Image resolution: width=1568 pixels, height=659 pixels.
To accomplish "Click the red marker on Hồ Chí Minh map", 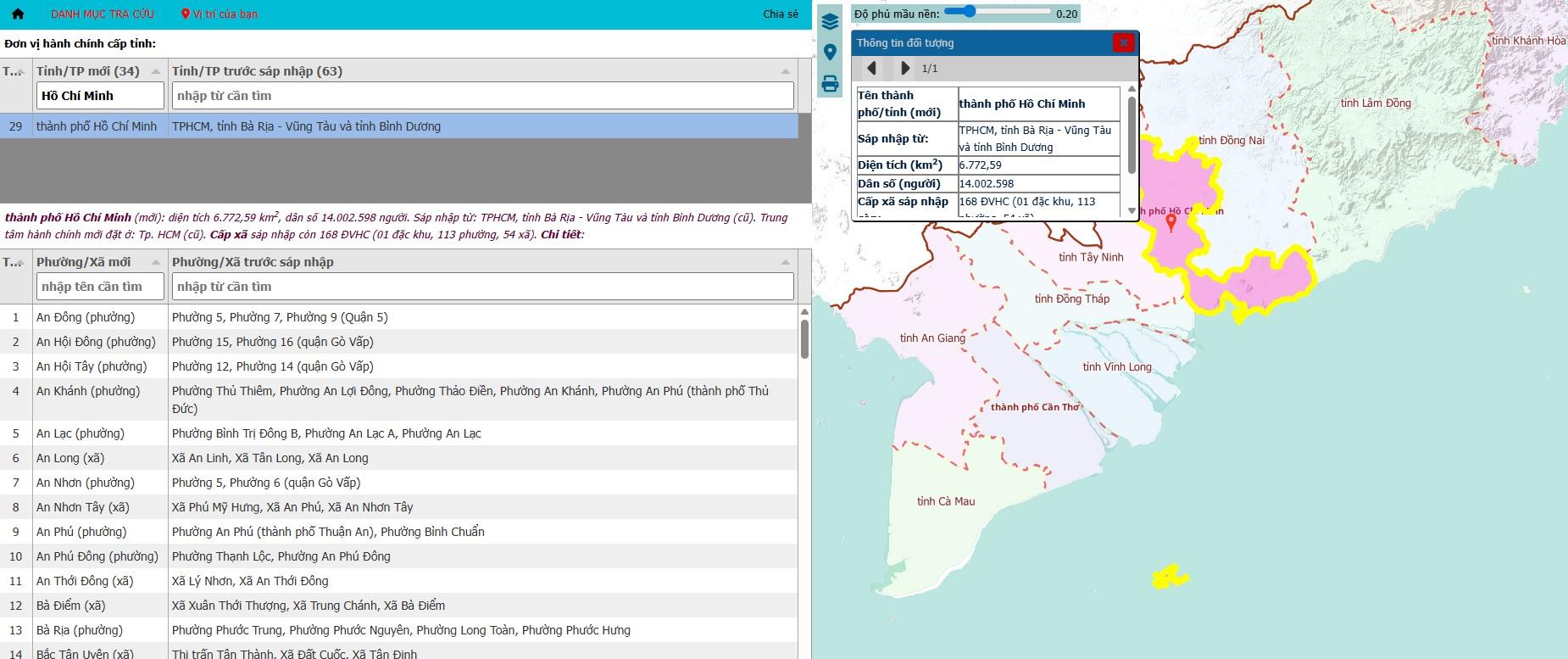I will [x=1171, y=222].
